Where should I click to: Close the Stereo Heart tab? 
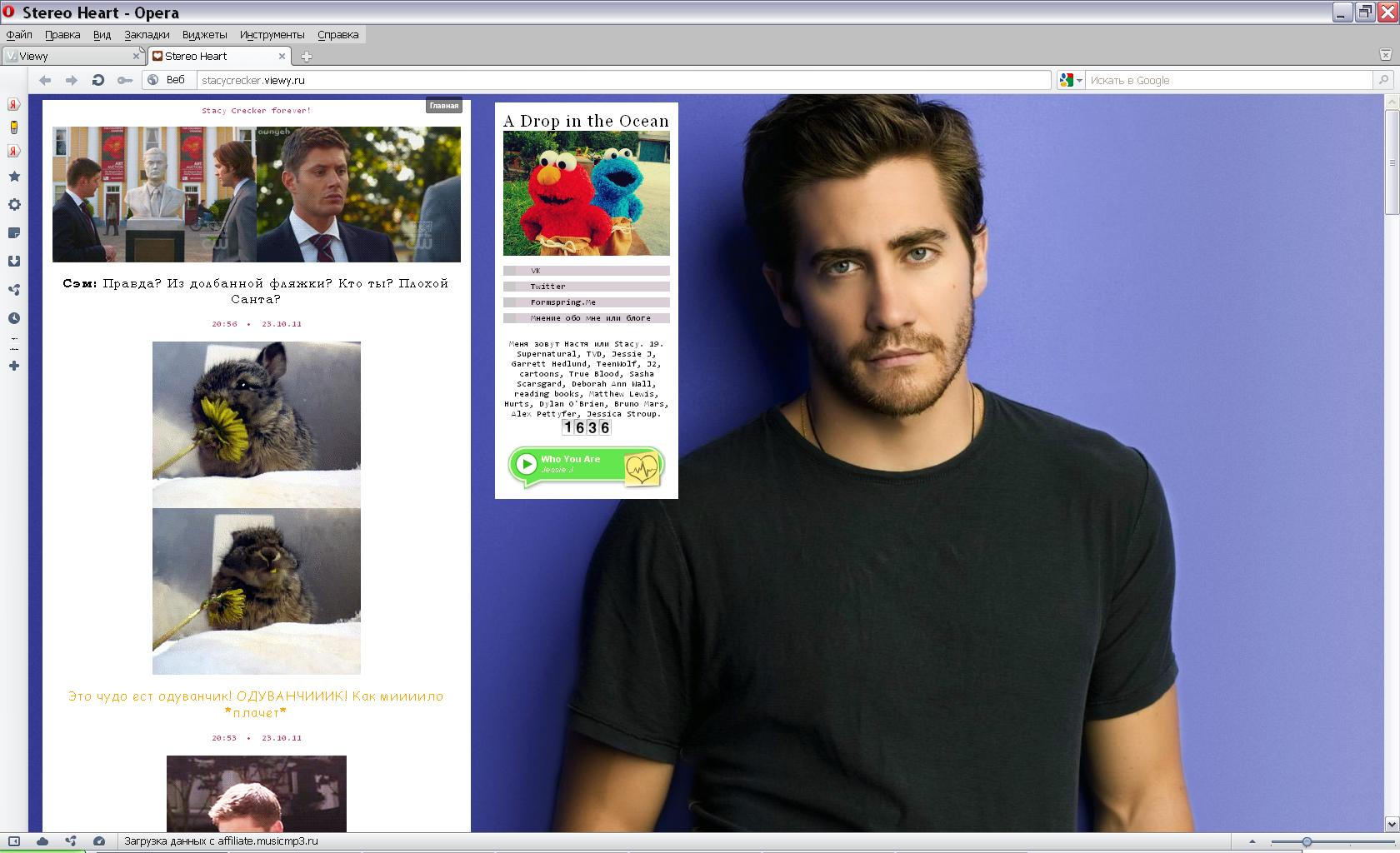click(x=282, y=56)
